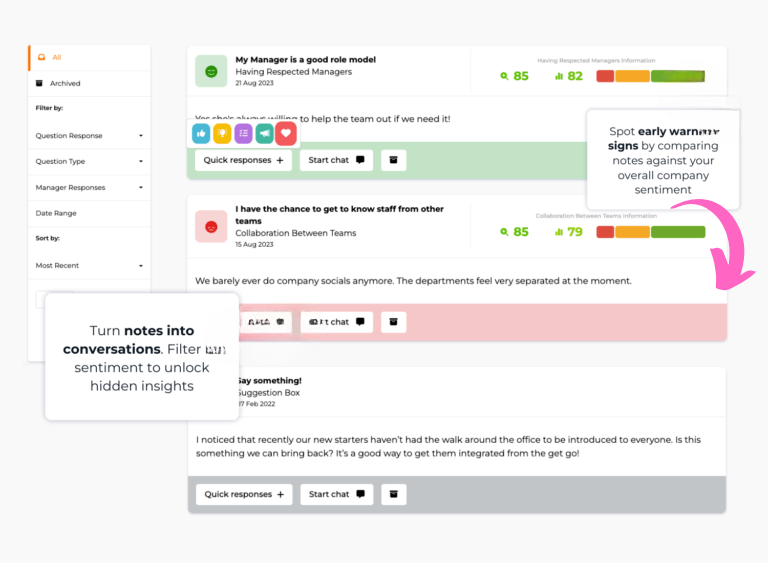This screenshot has width=768, height=563.
Task: Choose the purple checklist quick response
Action: [x=244, y=133]
